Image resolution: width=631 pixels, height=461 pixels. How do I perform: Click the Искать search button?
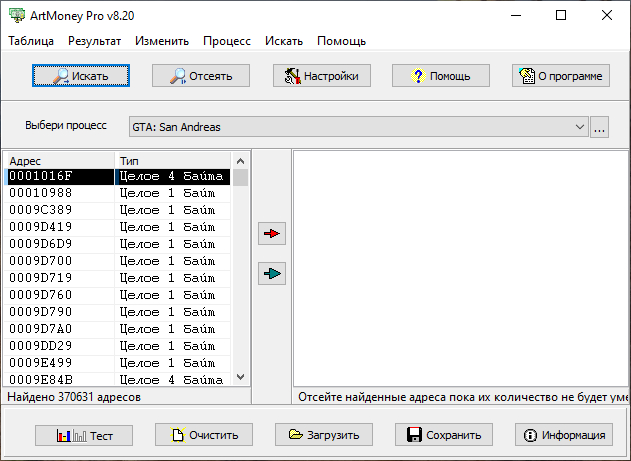tap(81, 76)
